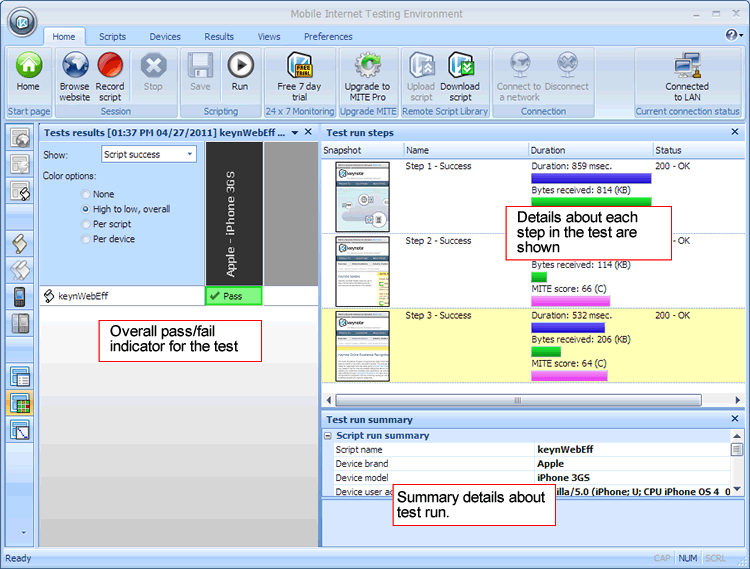Sort by the Duration column header
This screenshot has height=569, width=750.
point(590,150)
